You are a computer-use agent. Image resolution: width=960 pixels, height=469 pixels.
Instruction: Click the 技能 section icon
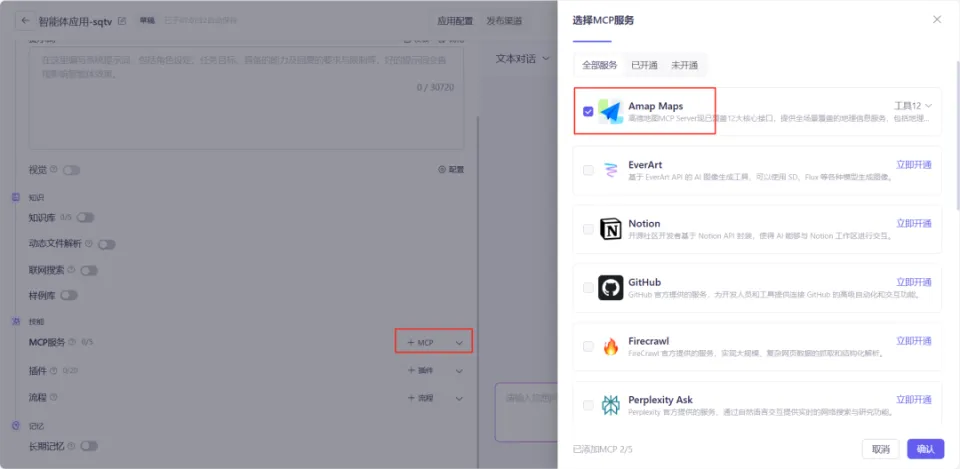click(x=17, y=321)
